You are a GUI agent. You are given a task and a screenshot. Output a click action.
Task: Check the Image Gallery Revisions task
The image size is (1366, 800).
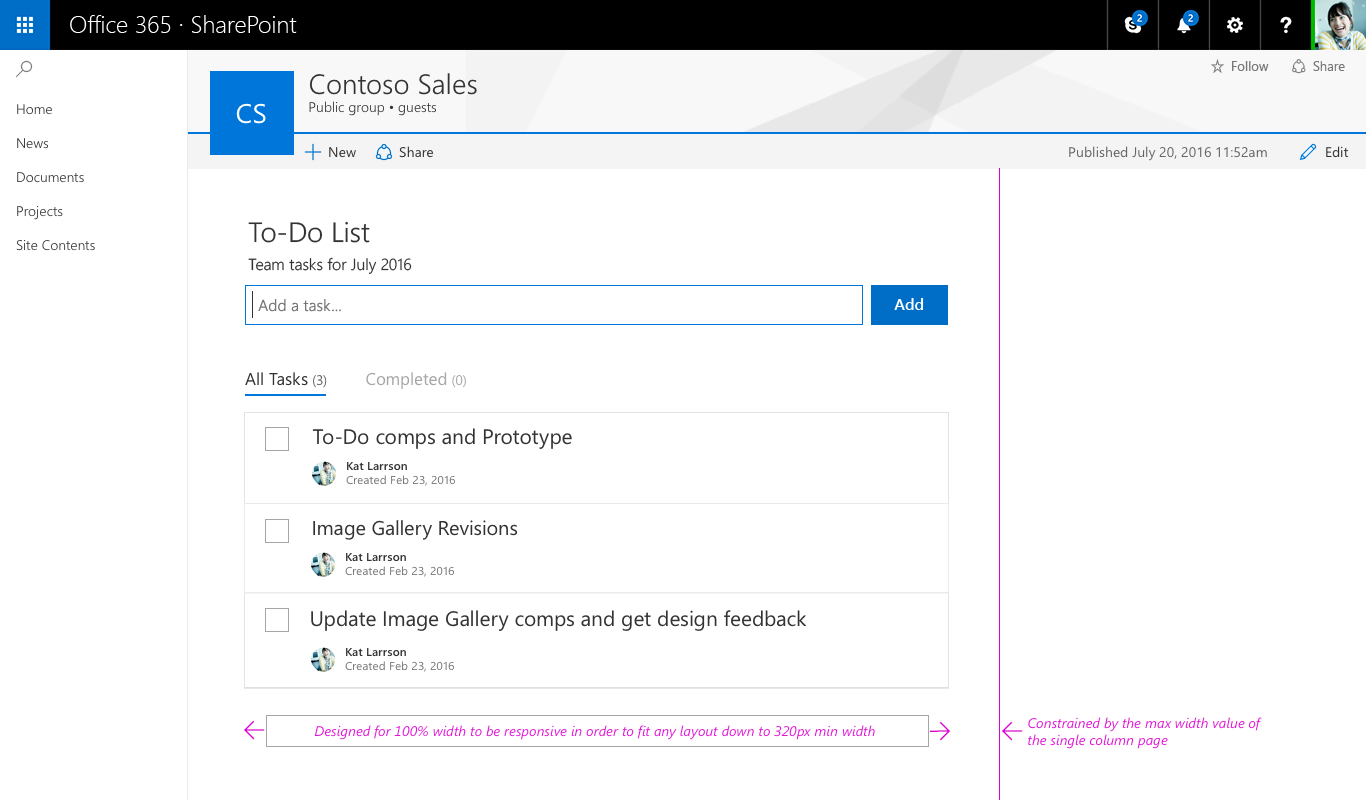277,531
